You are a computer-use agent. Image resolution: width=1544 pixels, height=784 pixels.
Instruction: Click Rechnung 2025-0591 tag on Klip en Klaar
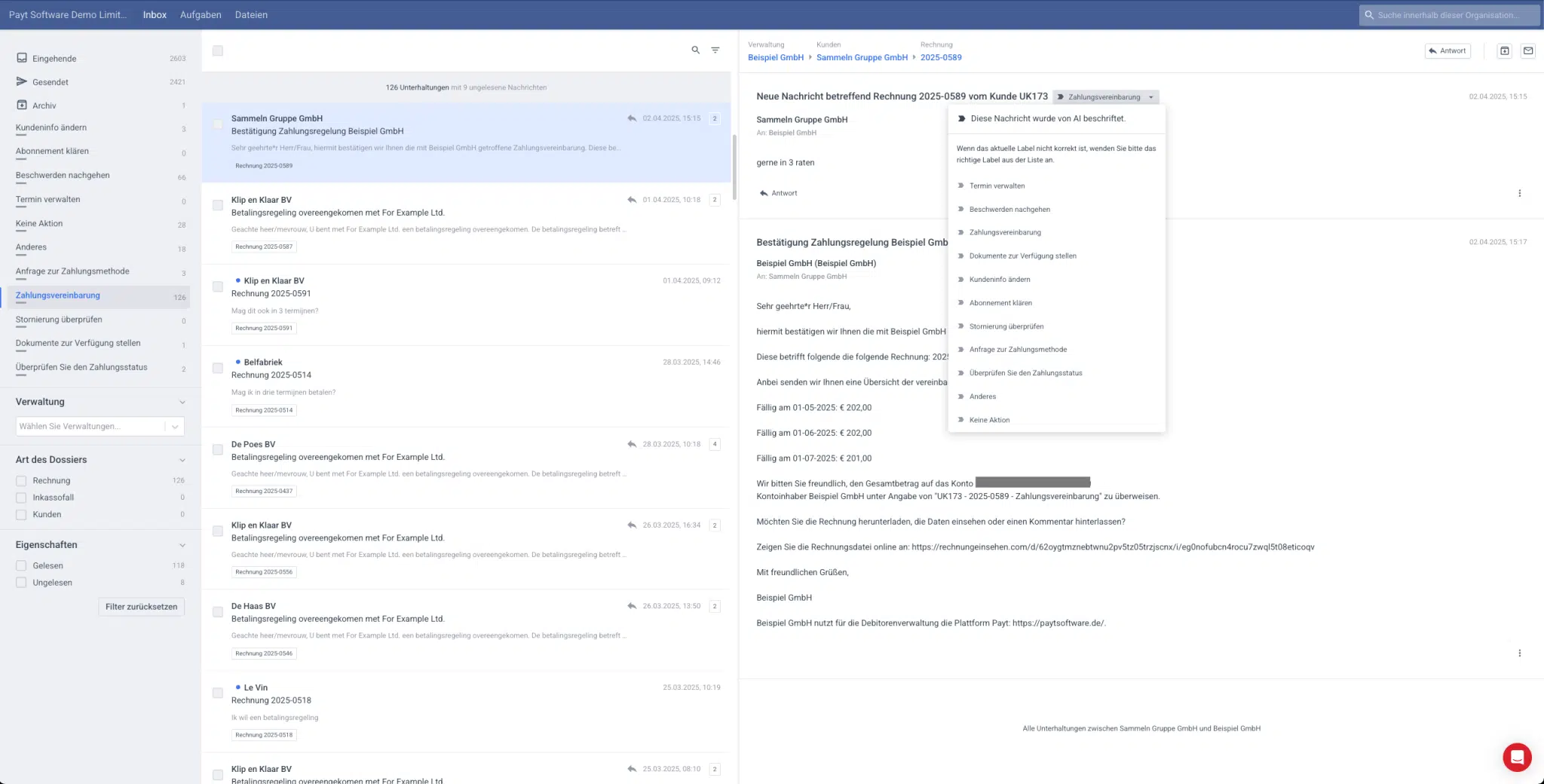coord(264,328)
